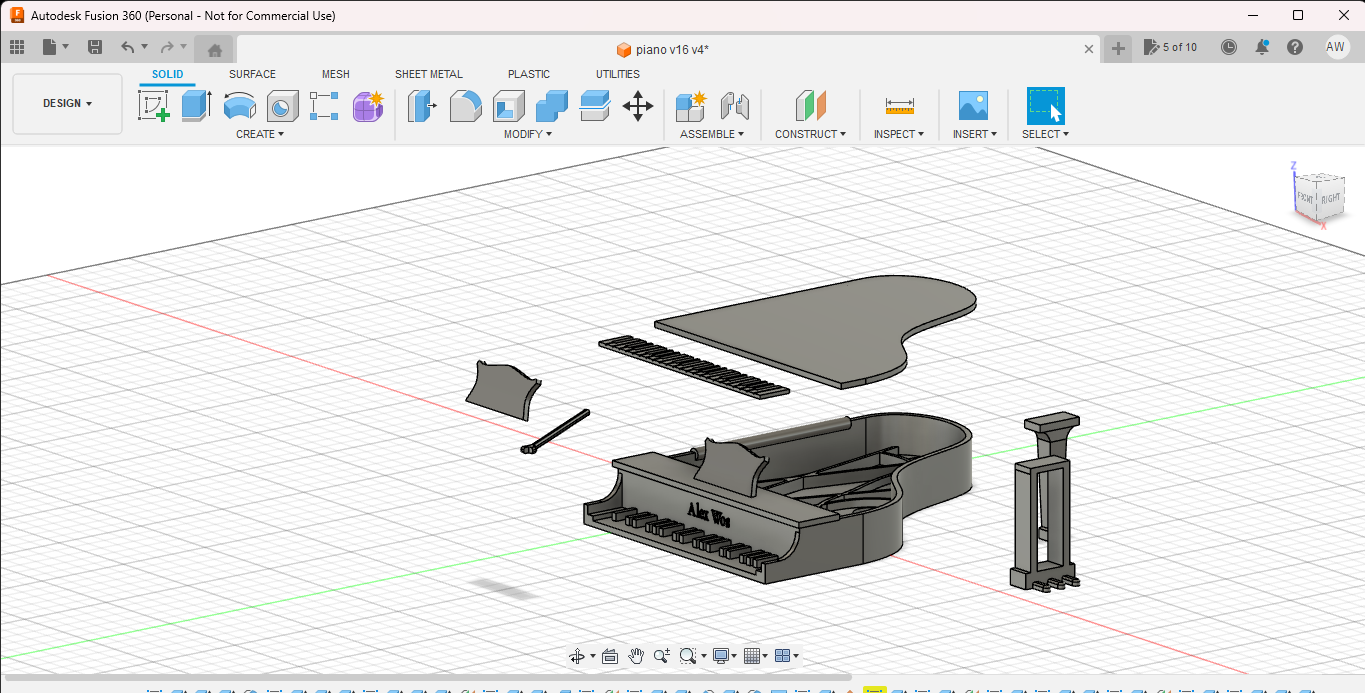Select the Measure tool under Inspect
The height and width of the screenshot is (693, 1365).
[898, 105]
